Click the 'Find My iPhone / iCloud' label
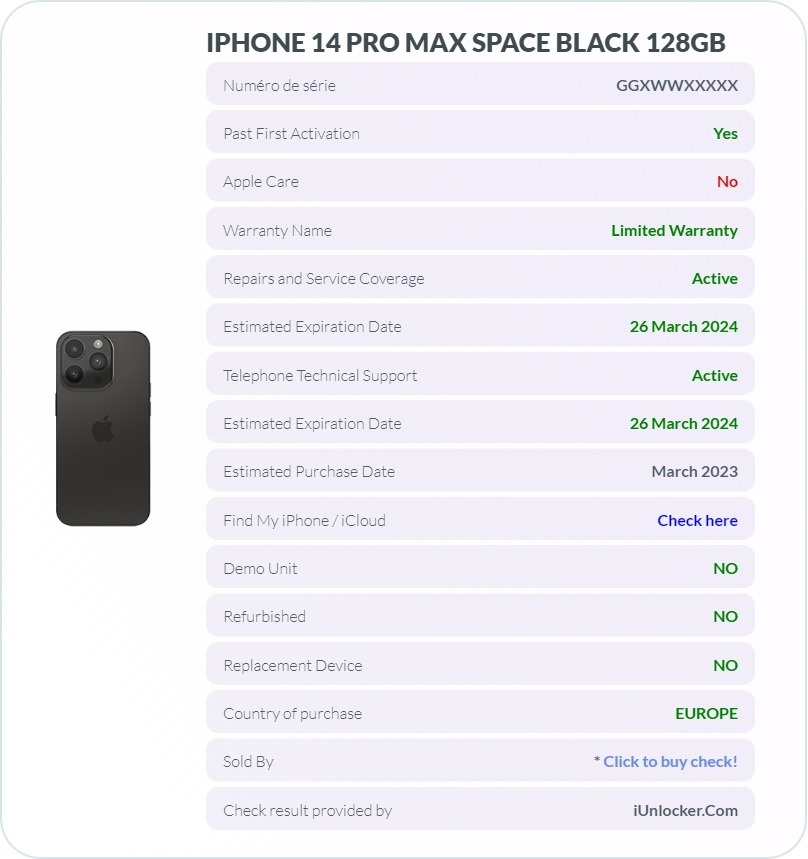Screen dimensions: 808x859 coord(304,520)
